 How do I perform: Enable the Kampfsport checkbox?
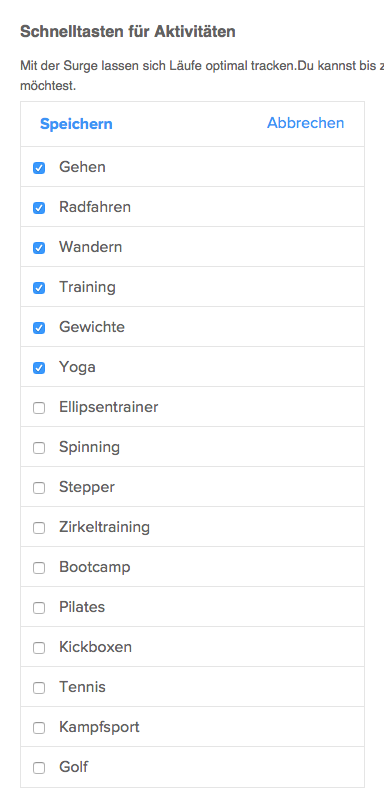[39, 728]
